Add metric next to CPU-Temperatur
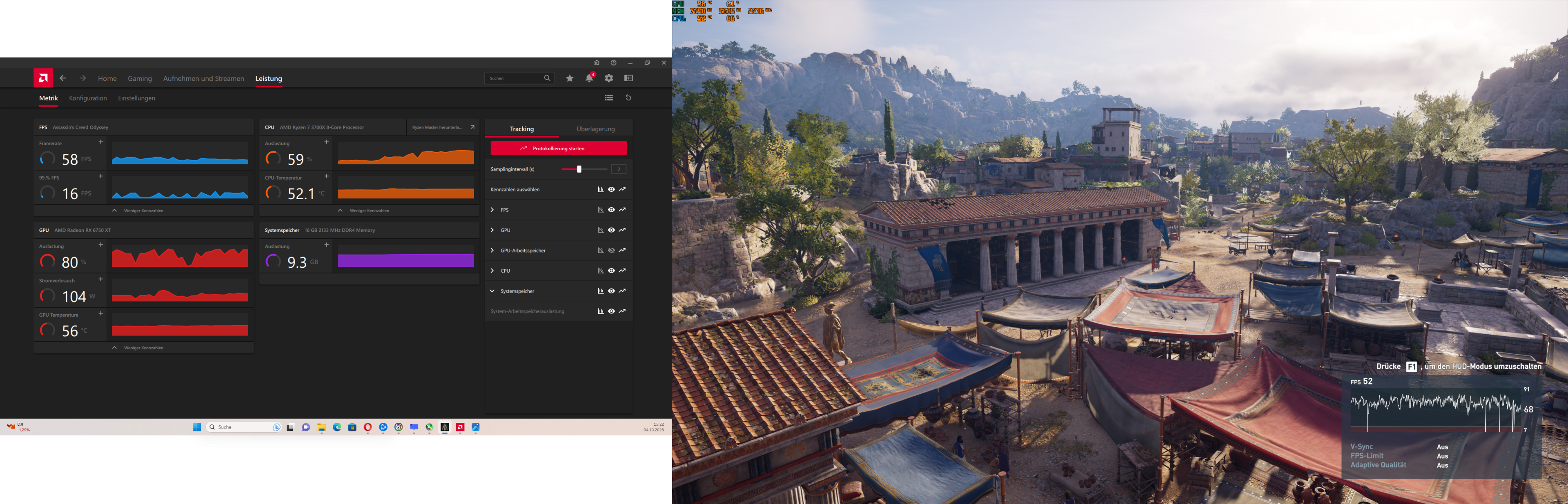1568x504 pixels. click(x=326, y=176)
